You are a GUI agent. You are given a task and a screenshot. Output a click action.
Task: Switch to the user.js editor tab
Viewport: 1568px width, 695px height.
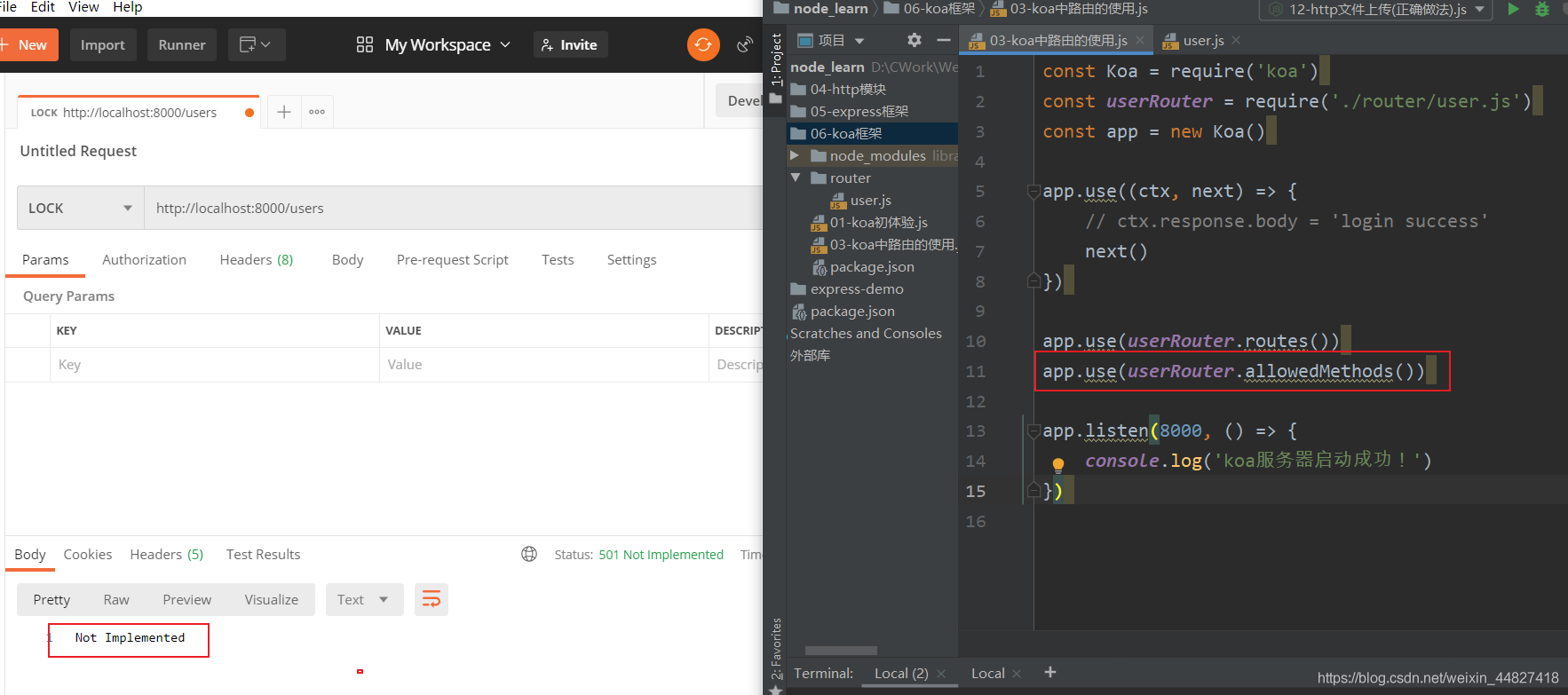click(1194, 40)
